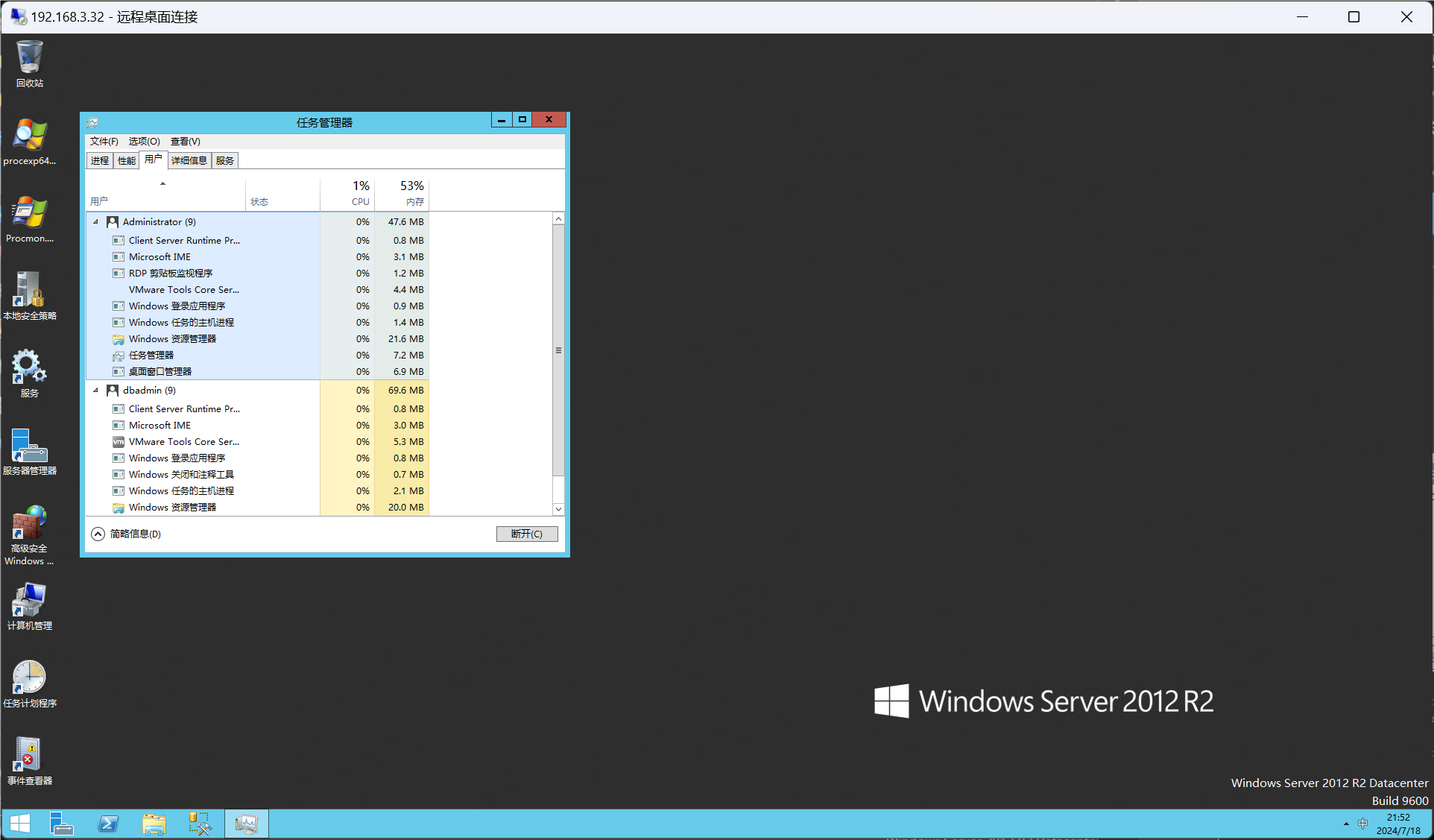
Task: Switch to the 详细信息 tab
Action: click(x=189, y=160)
